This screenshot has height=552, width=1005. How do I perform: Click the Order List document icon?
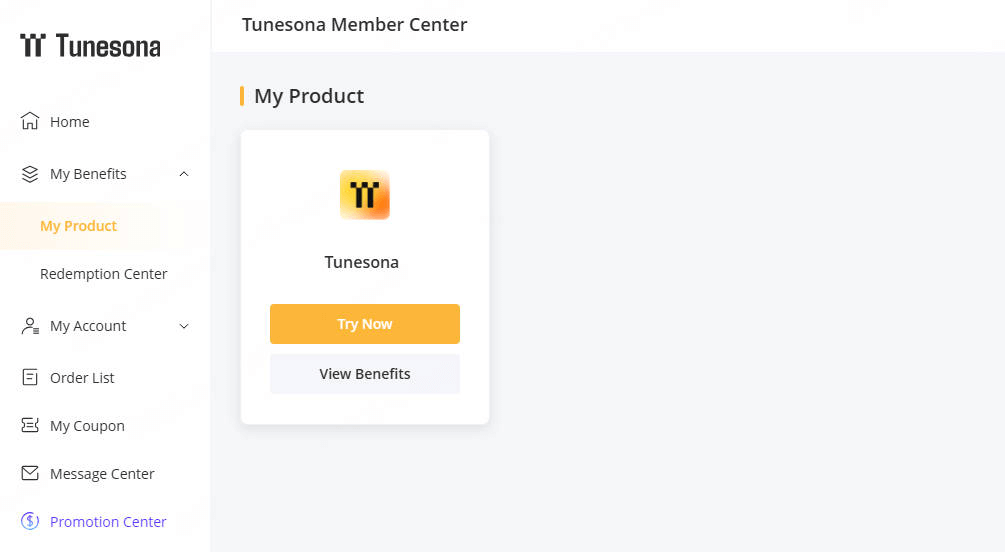click(x=30, y=378)
